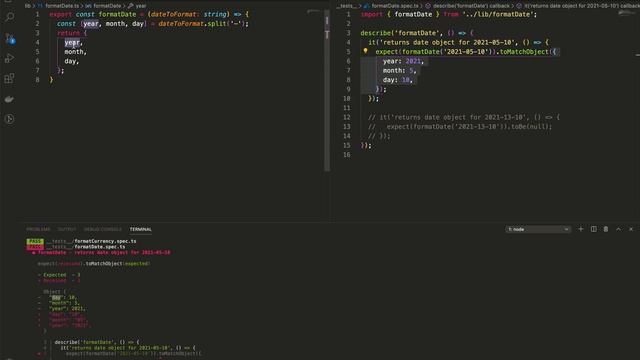The height and width of the screenshot is (360, 640).
Task: Click 'formatDate.spec.ts' in right breadcrumb
Action: (x=395, y=6)
